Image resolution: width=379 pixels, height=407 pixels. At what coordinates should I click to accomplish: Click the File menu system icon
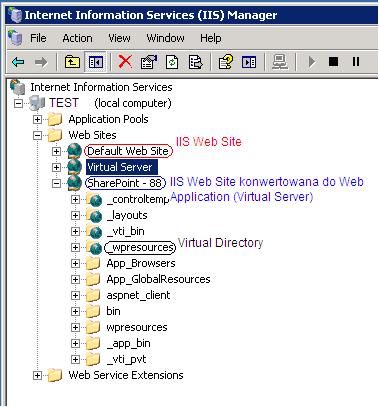pos(15,38)
